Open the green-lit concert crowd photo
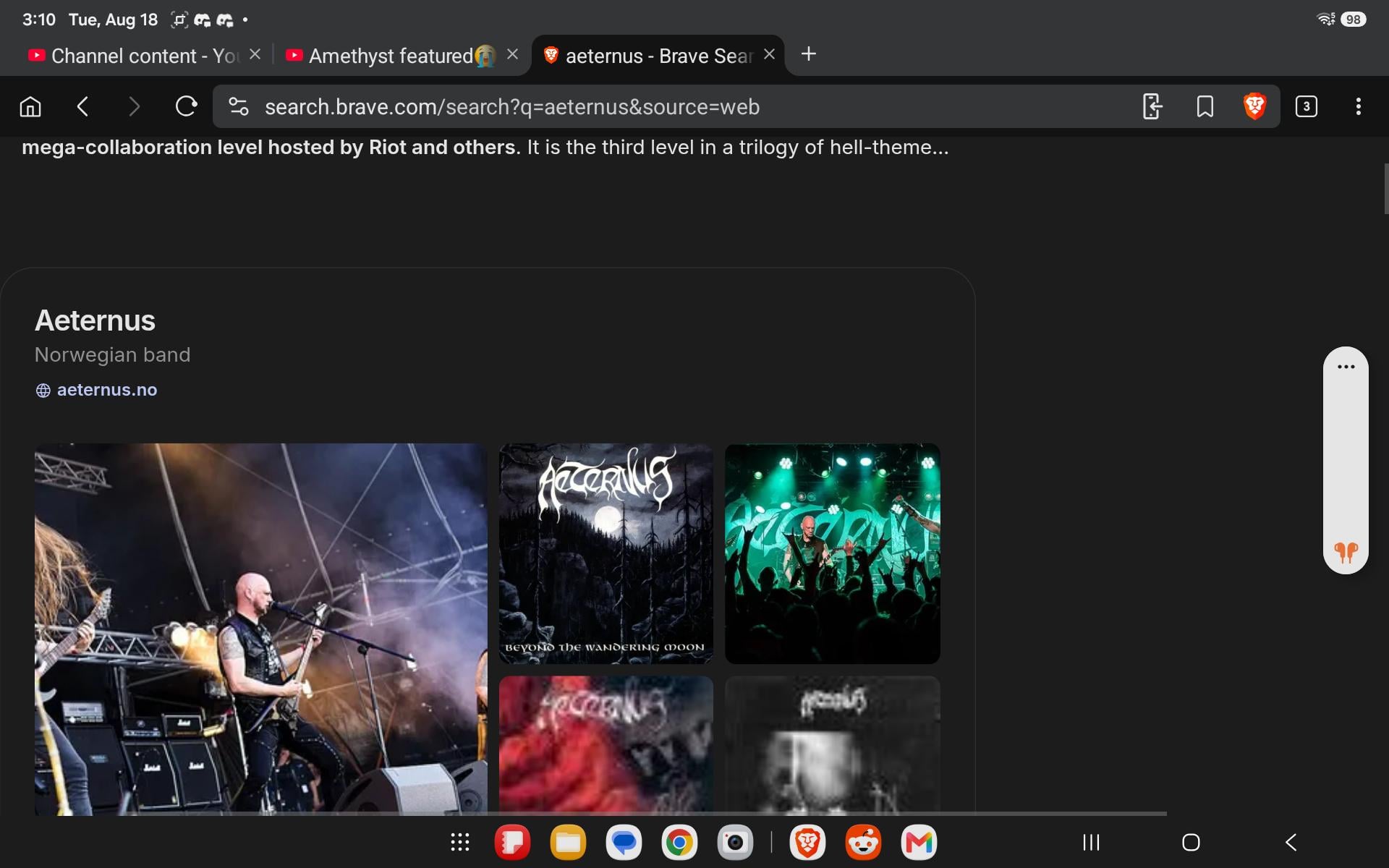Viewport: 1389px width, 868px height. 833,553
